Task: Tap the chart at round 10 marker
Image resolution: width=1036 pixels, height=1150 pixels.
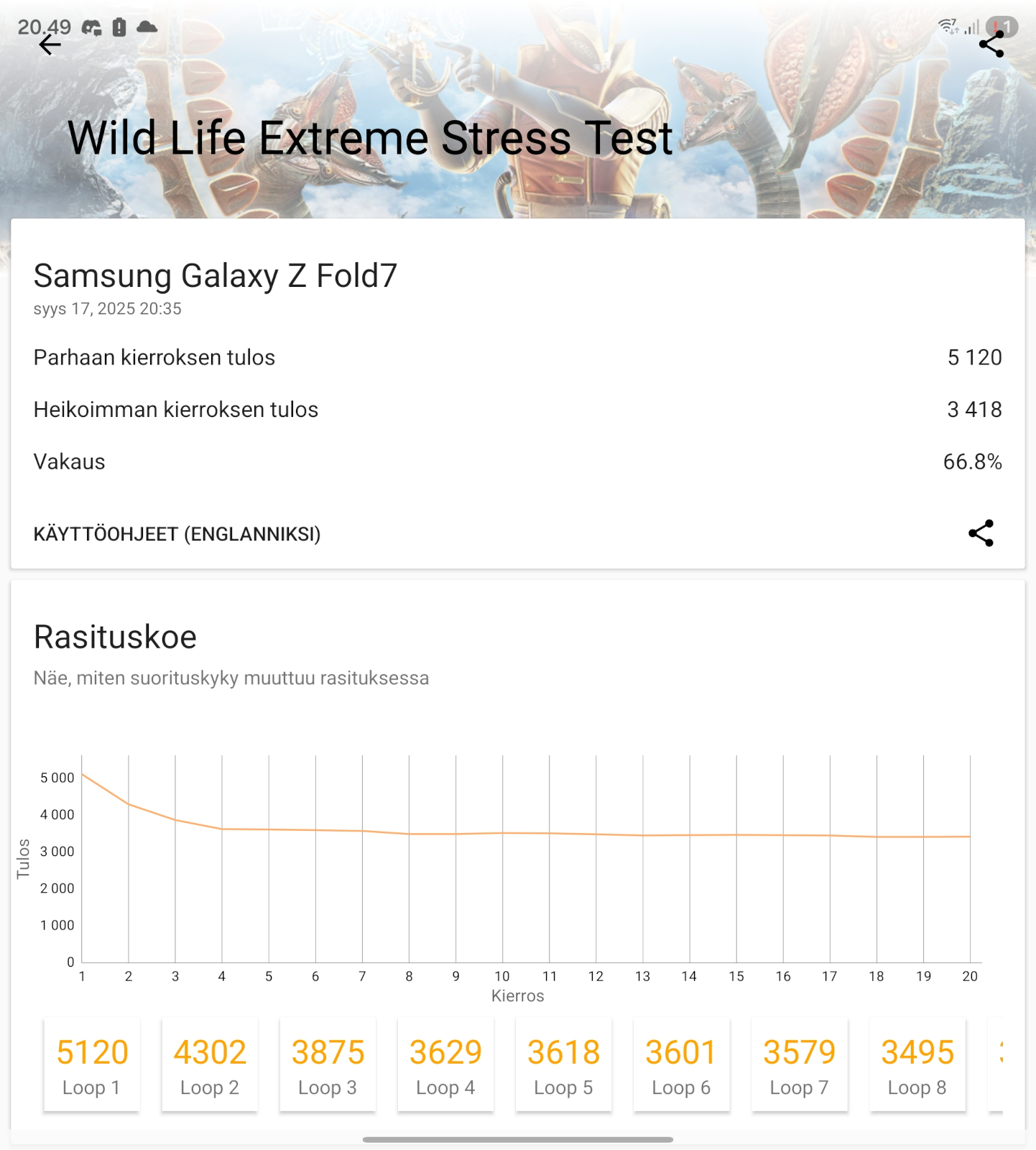Action: click(x=502, y=976)
